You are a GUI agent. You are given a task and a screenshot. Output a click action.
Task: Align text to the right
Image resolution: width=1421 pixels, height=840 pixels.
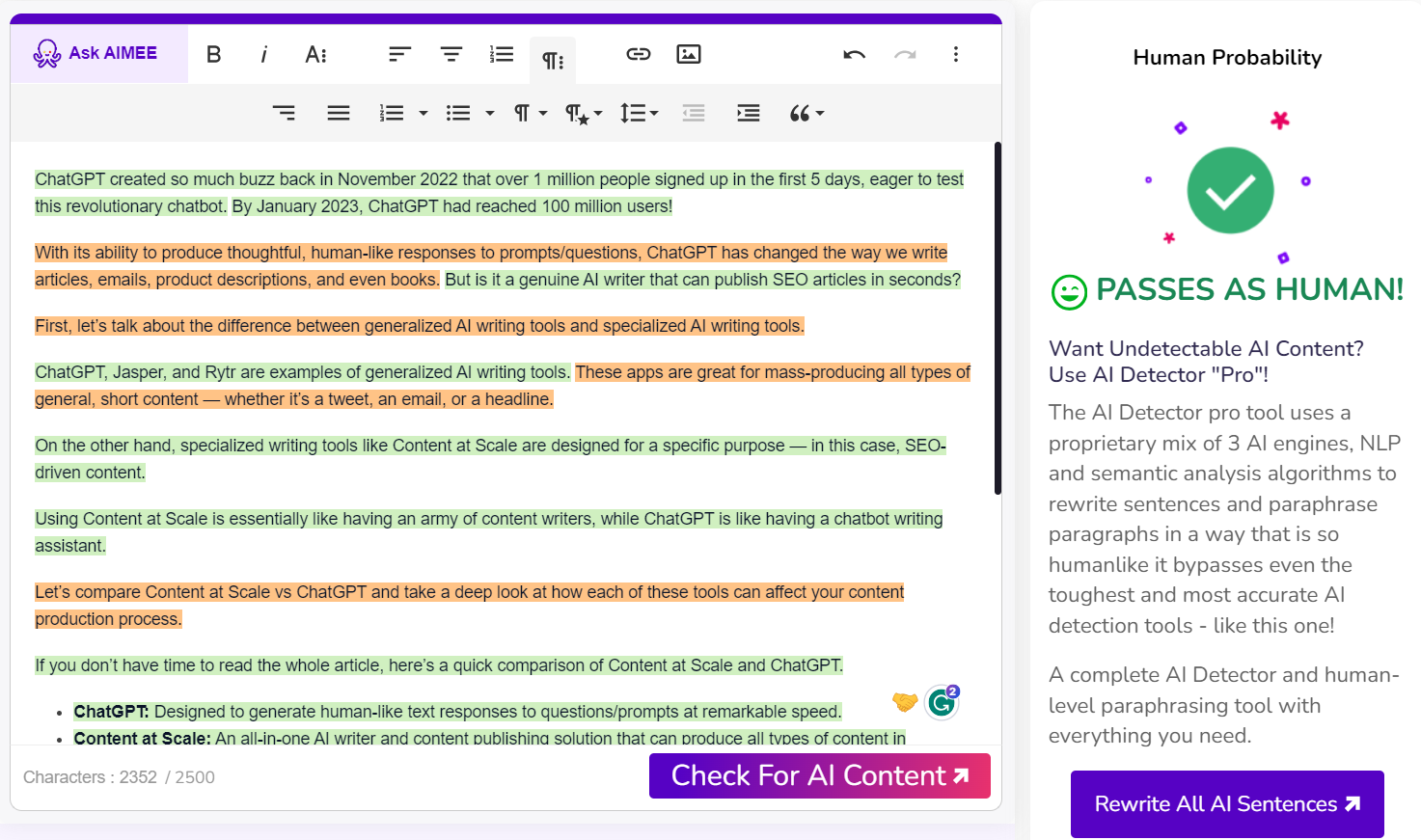[x=284, y=114]
